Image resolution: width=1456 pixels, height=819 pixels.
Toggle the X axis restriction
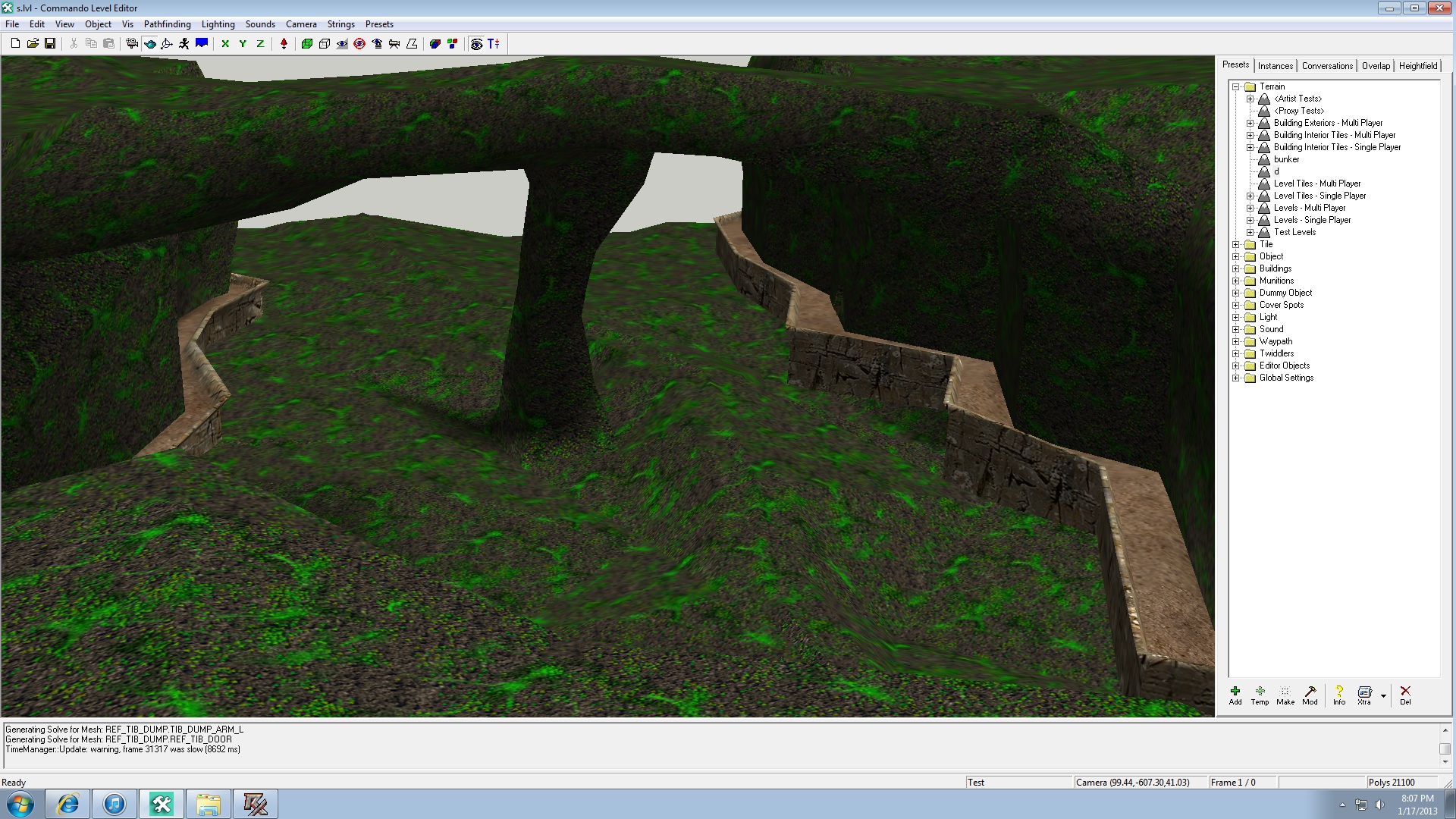click(225, 44)
